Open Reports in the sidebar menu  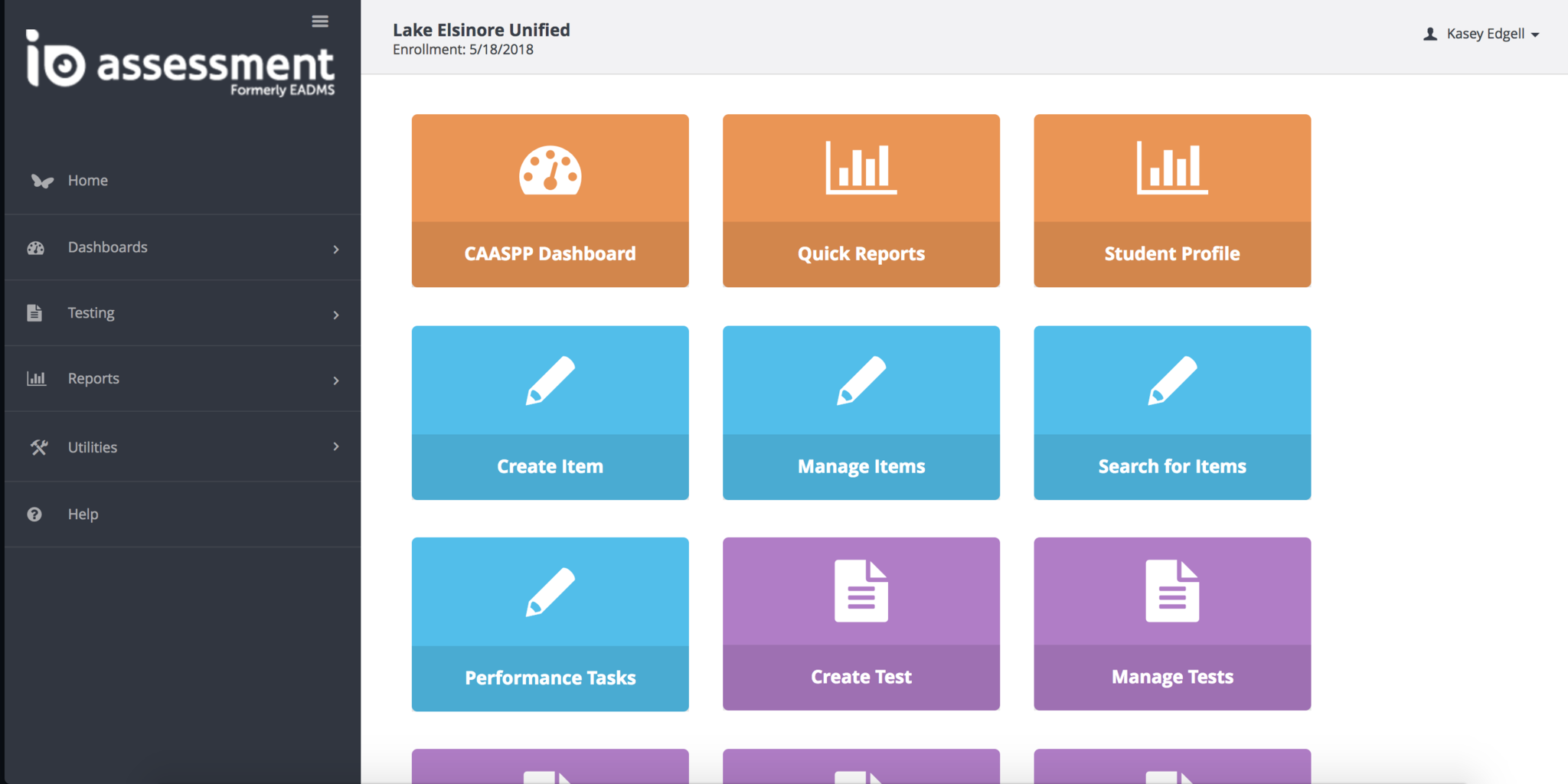93,379
